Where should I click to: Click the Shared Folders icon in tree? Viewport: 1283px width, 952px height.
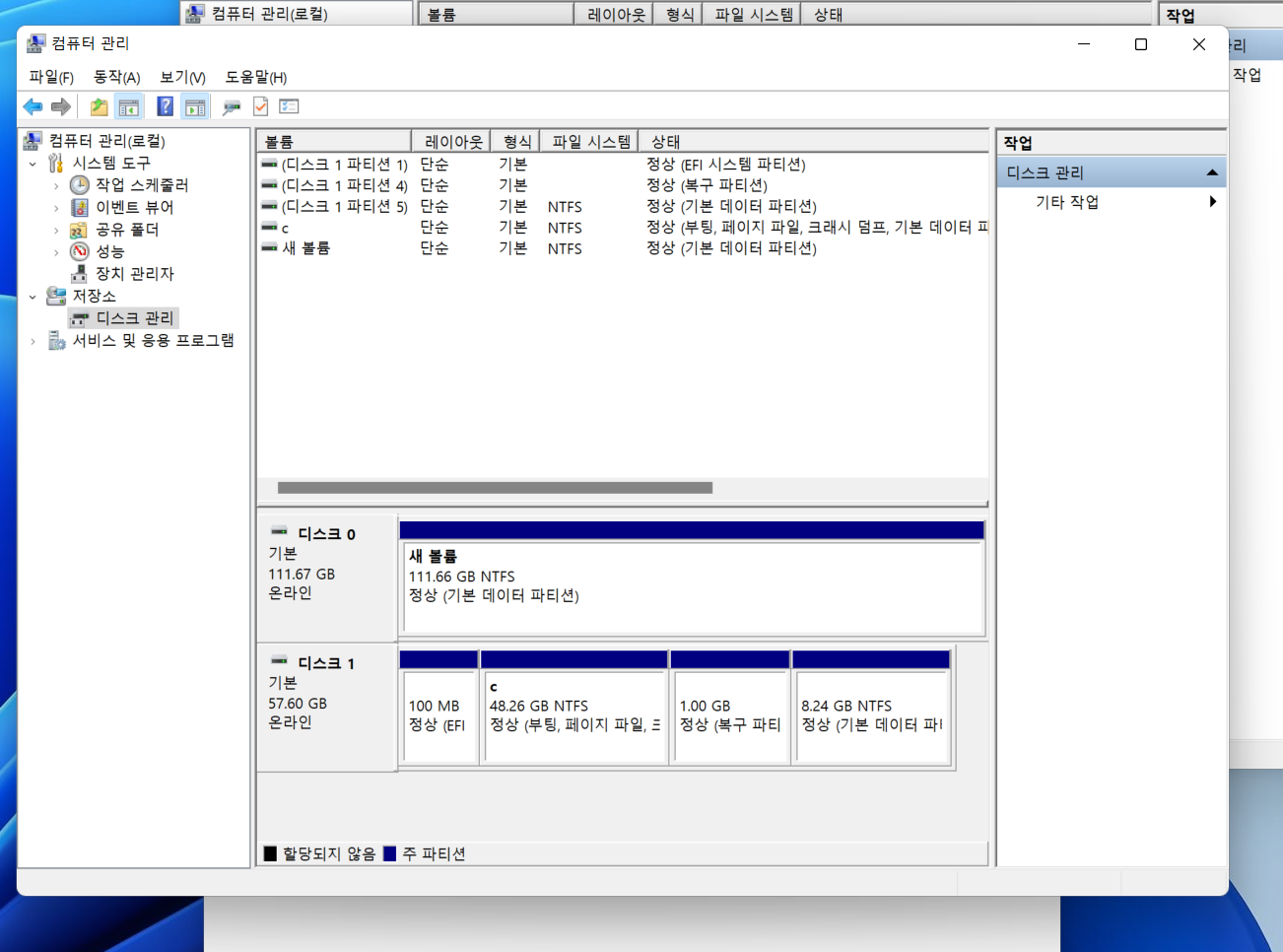pos(80,229)
